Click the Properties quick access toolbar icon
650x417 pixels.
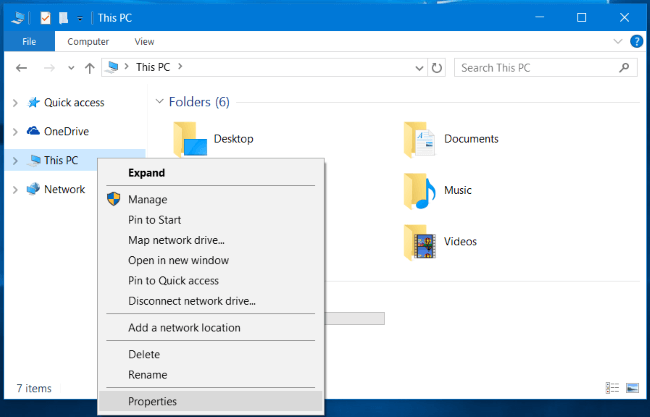(x=46, y=18)
